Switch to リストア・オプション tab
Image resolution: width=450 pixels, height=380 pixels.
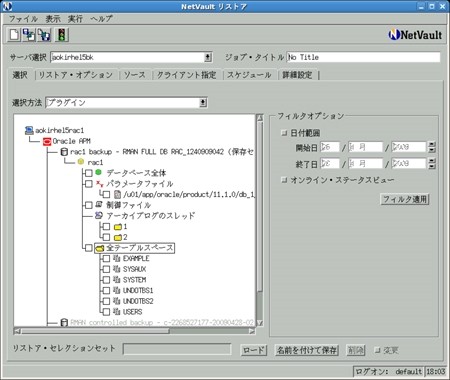pyautogui.click(x=76, y=75)
